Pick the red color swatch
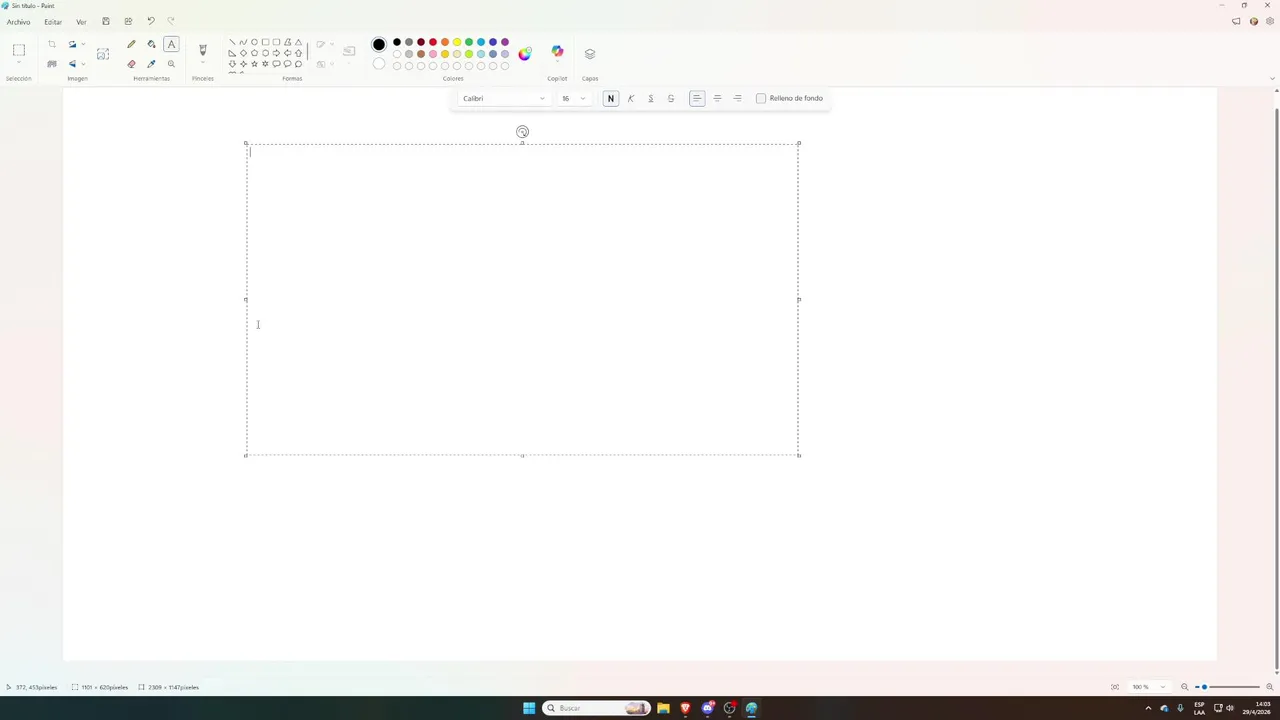 pyautogui.click(x=433, y=42)
